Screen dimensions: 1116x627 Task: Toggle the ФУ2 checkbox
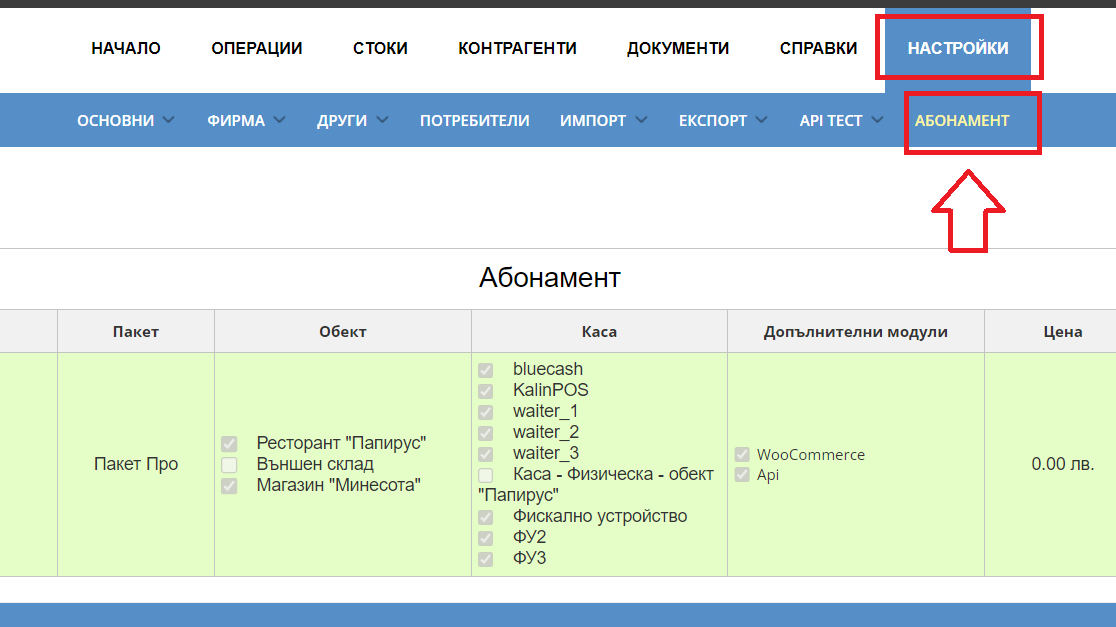485,538
